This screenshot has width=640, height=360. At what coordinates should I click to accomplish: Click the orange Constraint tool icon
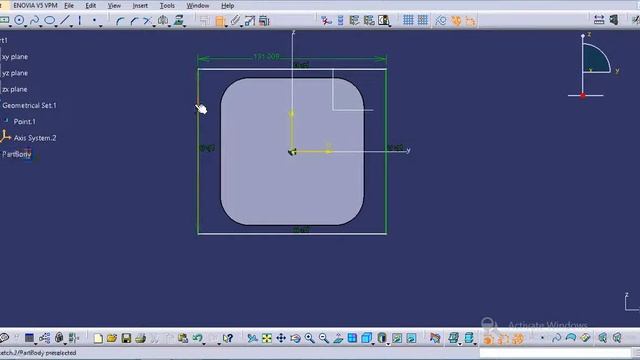click(220, 21)
